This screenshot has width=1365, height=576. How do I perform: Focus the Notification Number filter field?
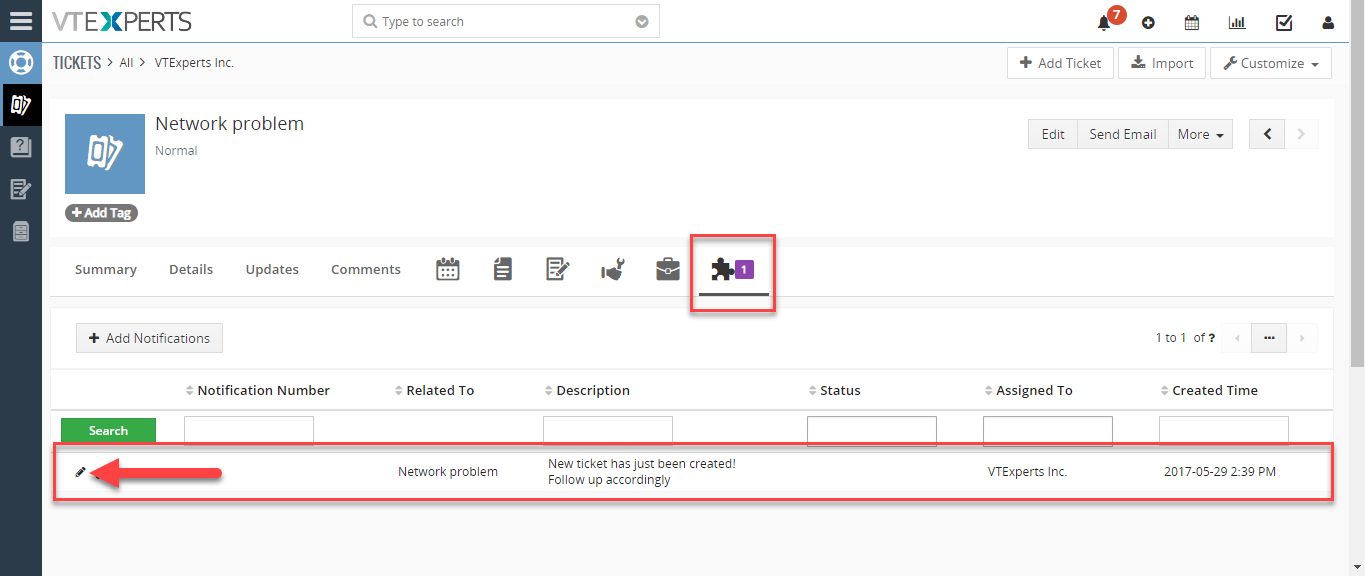(249, 431)
